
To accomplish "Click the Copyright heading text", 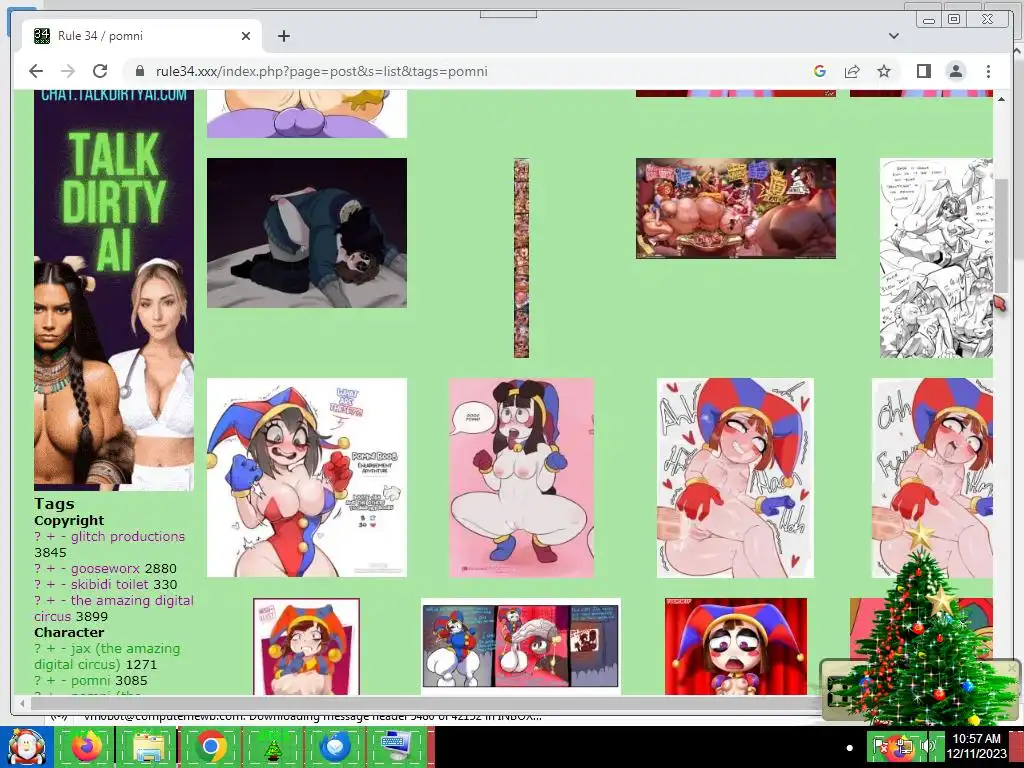I will (69, 520).
